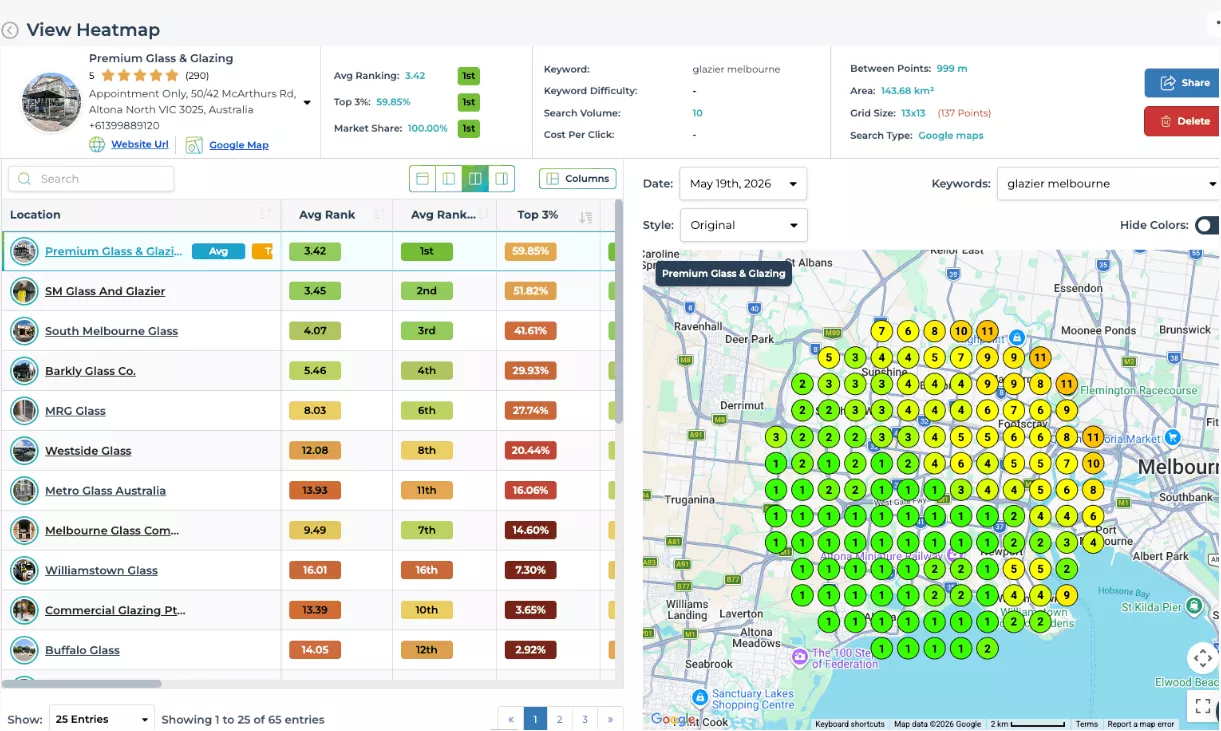
Task: Click the orange grid point 10 near Melbourne label
Action: coord(1092,464)
